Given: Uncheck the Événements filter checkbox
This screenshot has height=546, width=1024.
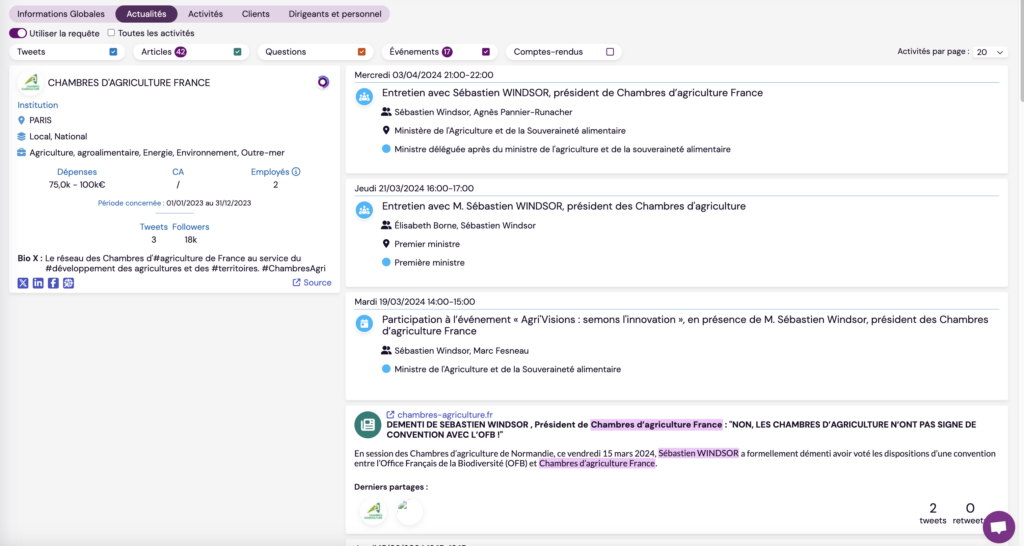Looking at the screenshot, I should [x=486, y=52].
